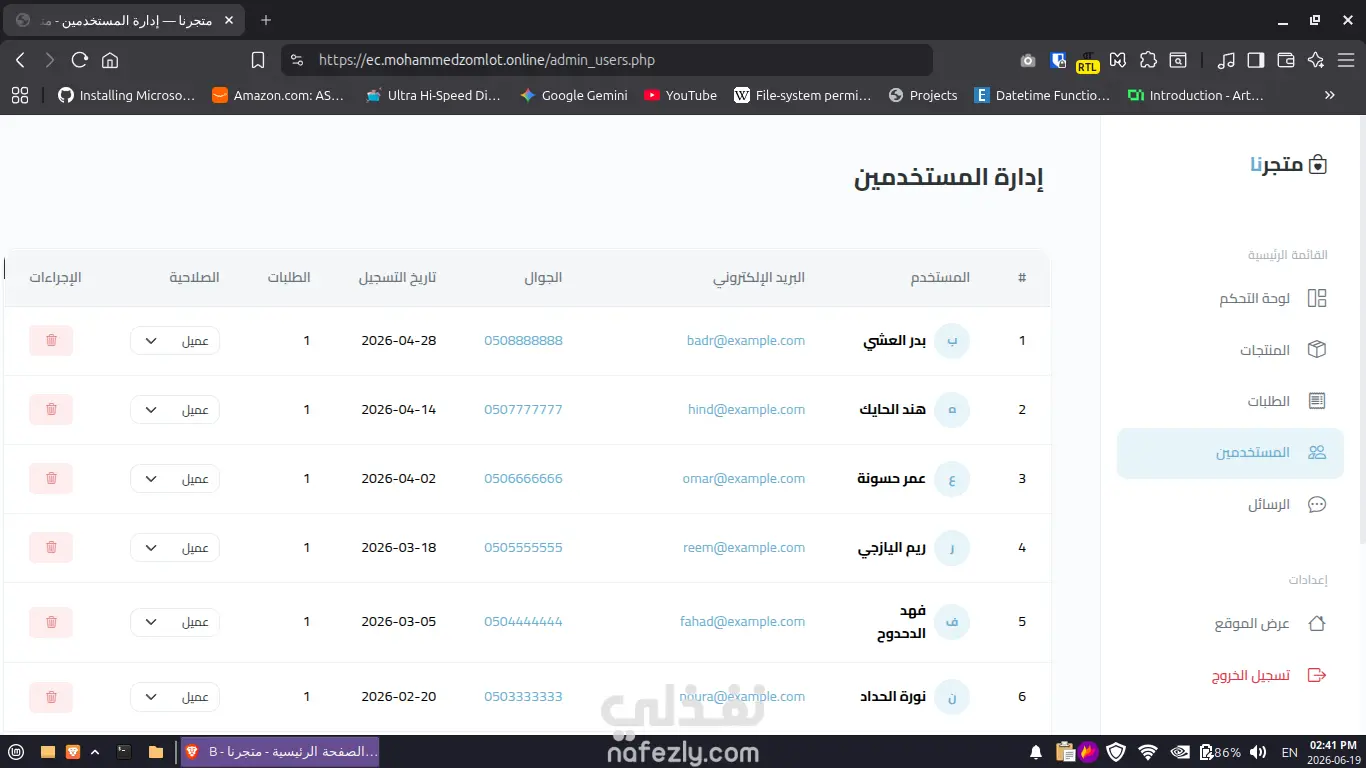Image resolution: width=1366 pixels, height=768 pixels.
Task: Select المستخدمين in the sidebar
Action: point(1230,453)
